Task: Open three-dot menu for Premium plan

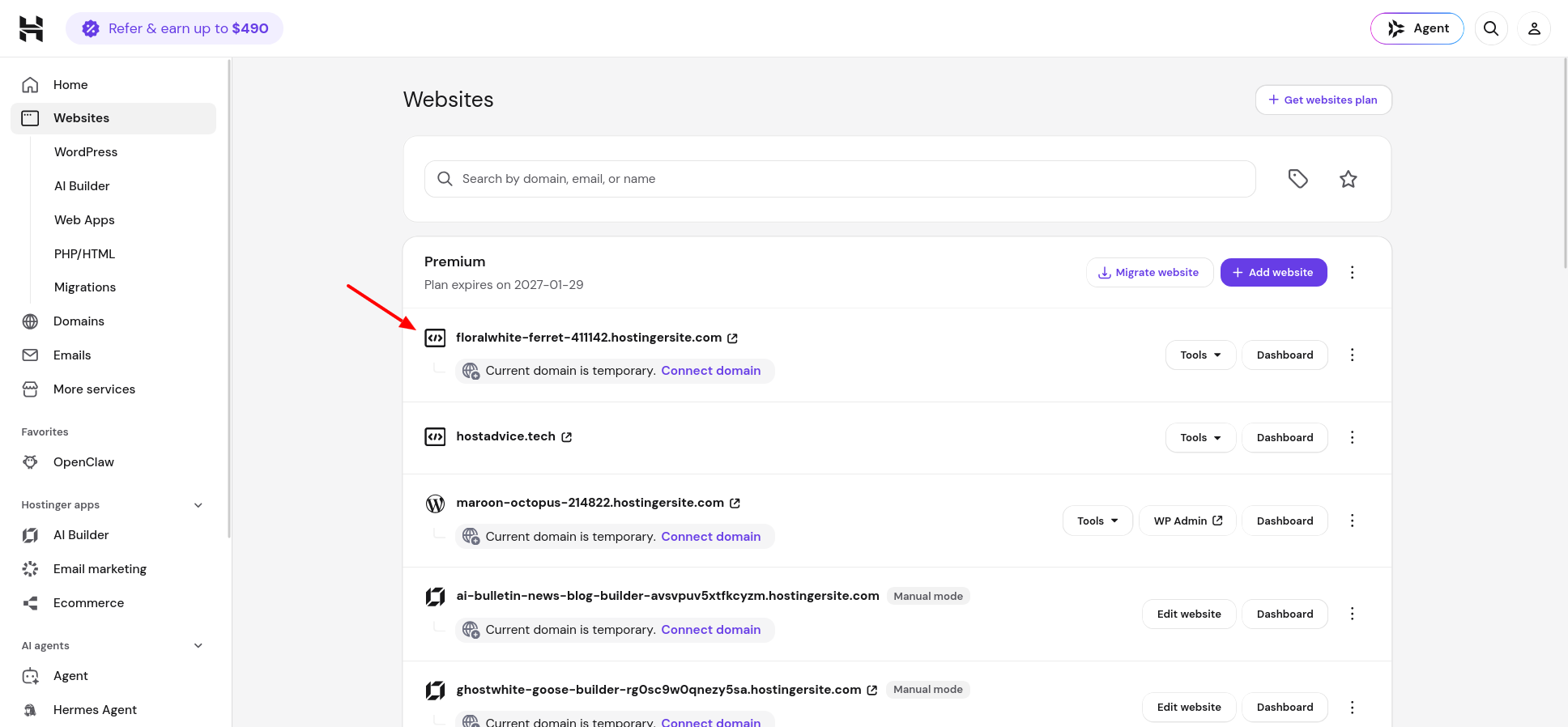Action: click(1352, 272)
